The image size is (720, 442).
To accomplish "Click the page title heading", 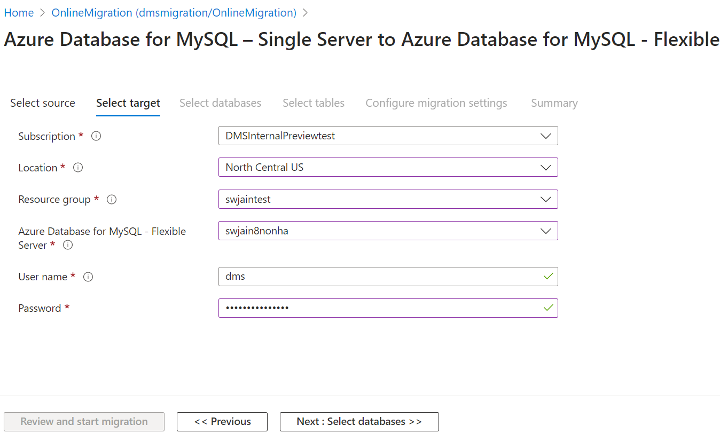I will [x=362, y=39].
